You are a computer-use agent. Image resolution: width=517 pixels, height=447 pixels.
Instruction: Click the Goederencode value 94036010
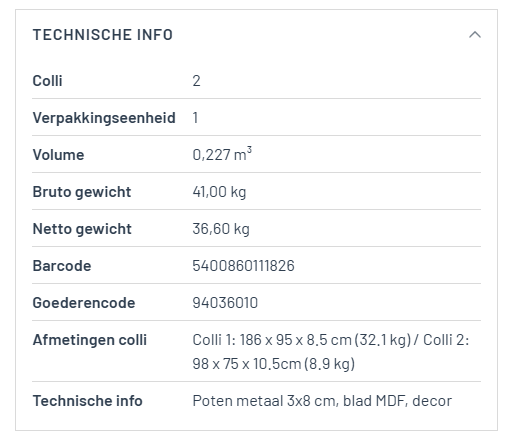click(x=225, y=303)
